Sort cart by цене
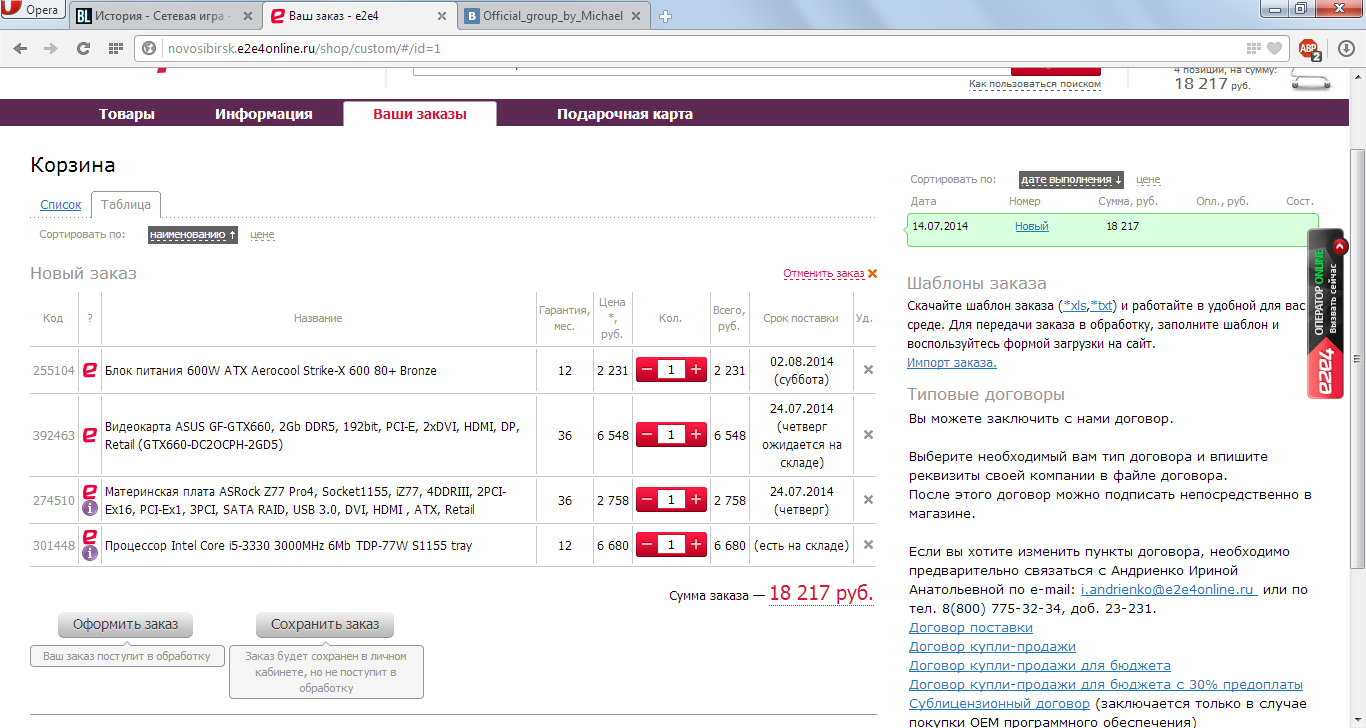 point(262,235)
